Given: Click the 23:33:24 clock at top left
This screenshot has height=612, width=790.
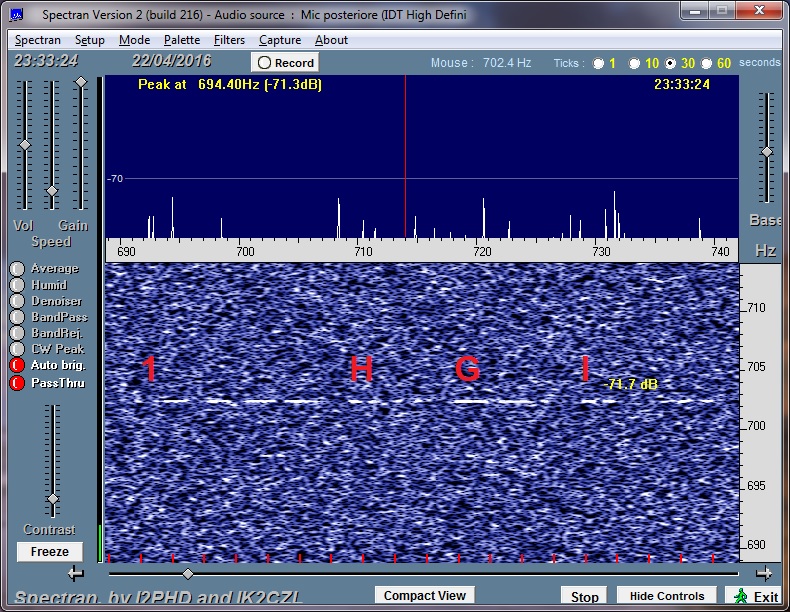Looking at the screenshot, I should point(46,61).
